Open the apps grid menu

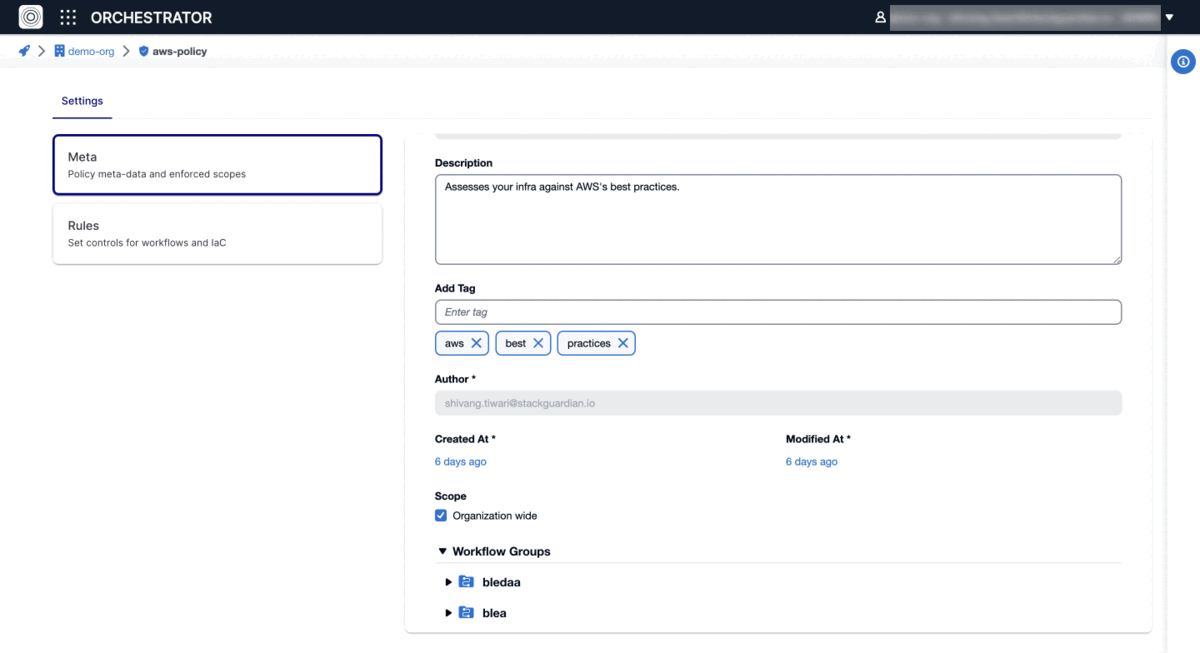coord(68,17)
